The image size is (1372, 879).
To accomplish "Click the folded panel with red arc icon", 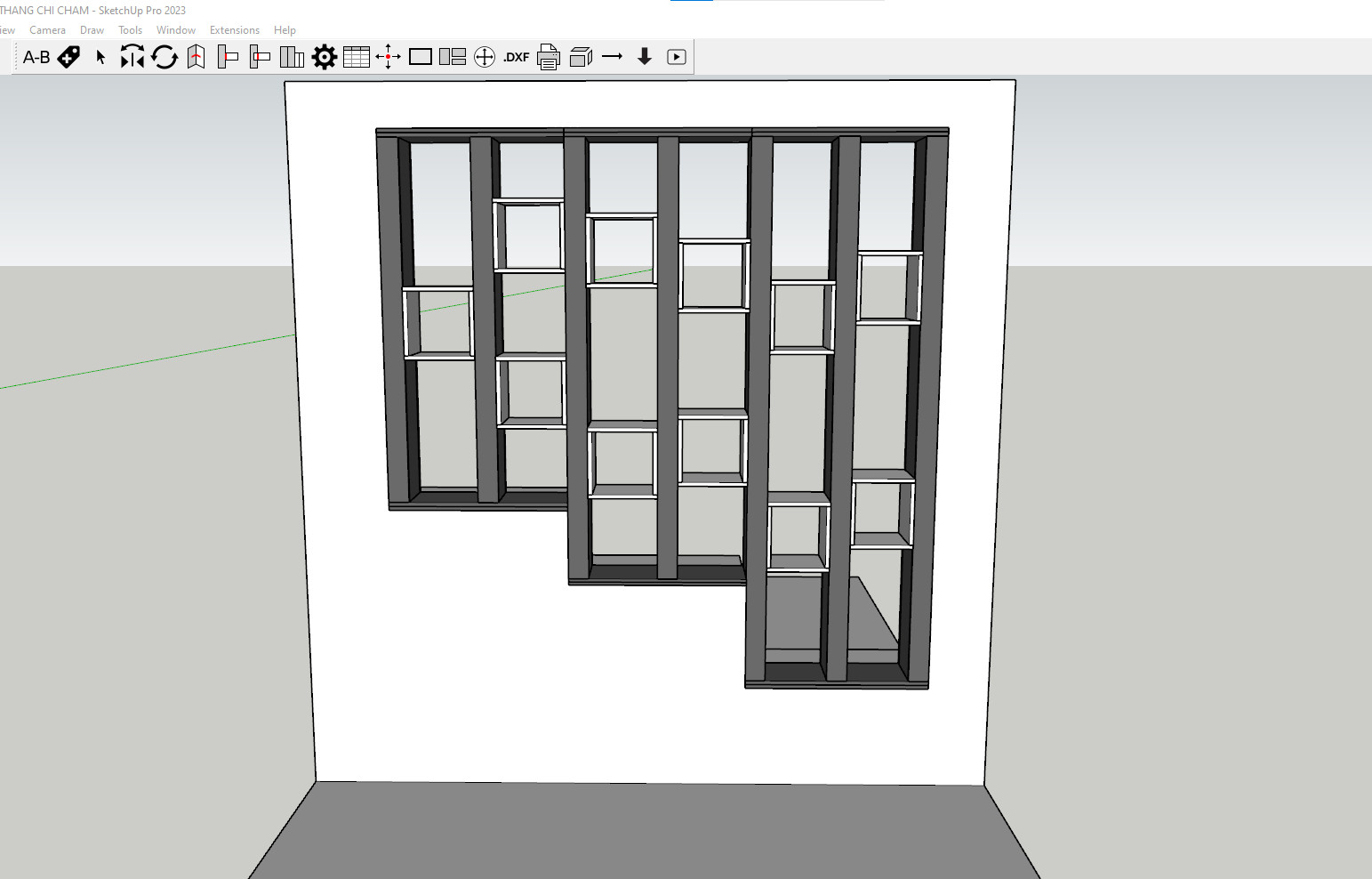I will [x=197, y=57].
